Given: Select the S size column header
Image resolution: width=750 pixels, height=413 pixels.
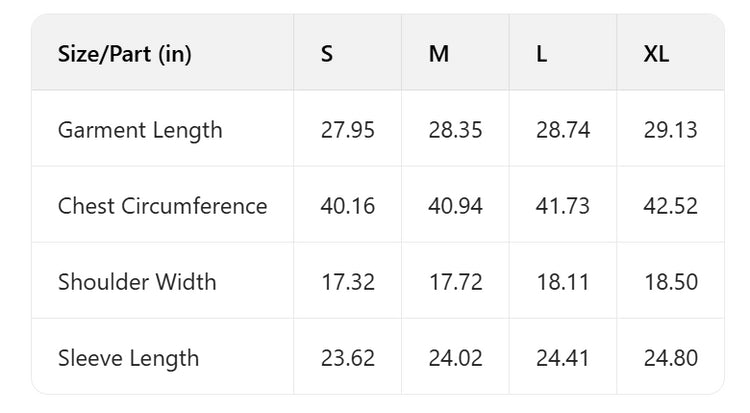Looking at the screenshot, I should point(327,54).
